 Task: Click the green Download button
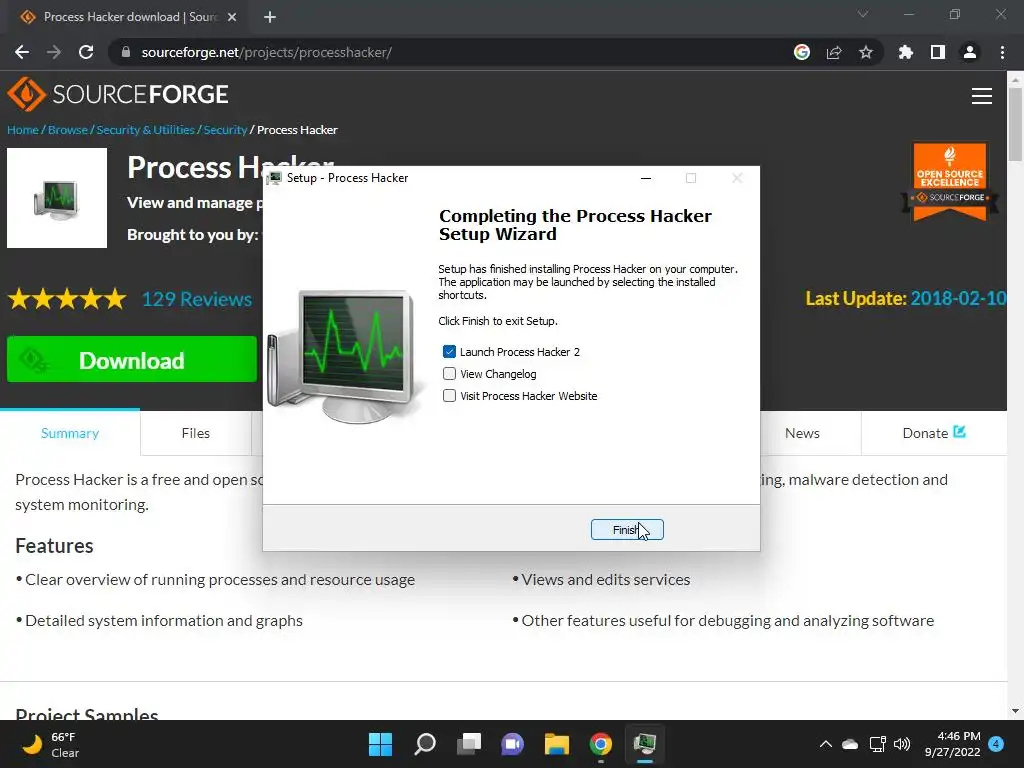tap(132, 359)
